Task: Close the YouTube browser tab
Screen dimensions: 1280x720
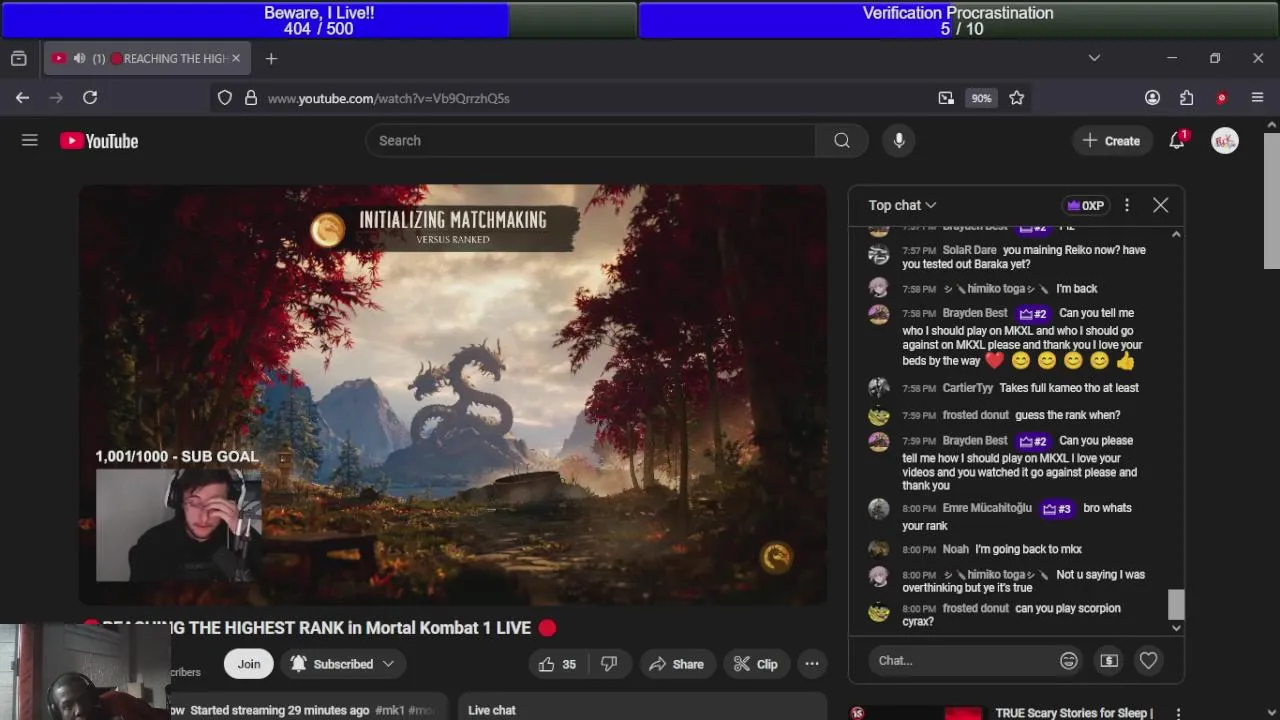Action: point(236,59)
